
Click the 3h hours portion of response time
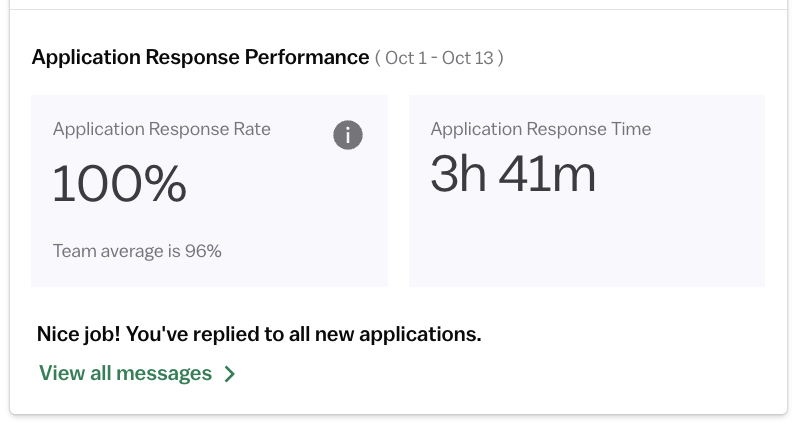tap(458, 174)
